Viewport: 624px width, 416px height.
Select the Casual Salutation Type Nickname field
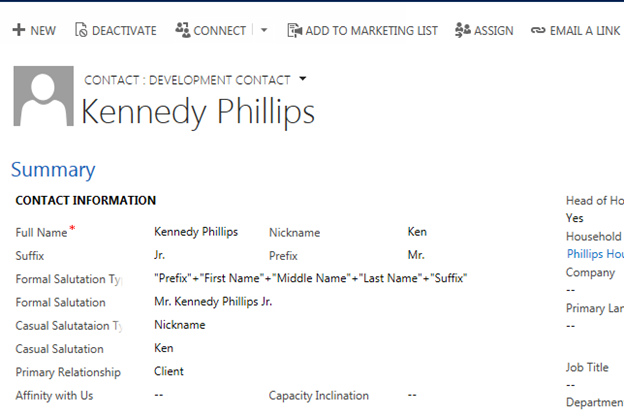[180, 325]
